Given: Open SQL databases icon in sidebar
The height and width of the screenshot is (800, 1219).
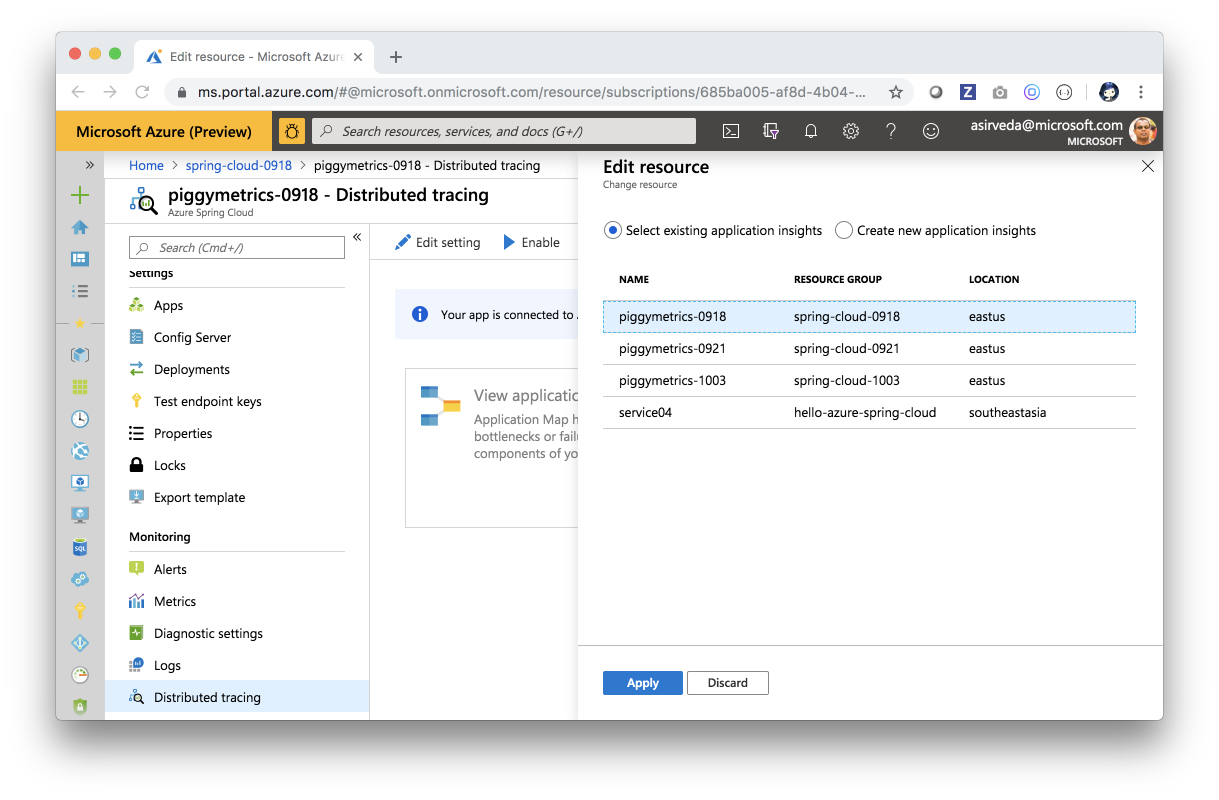Looking at the screenshot, I should click(x=80, y=547).
